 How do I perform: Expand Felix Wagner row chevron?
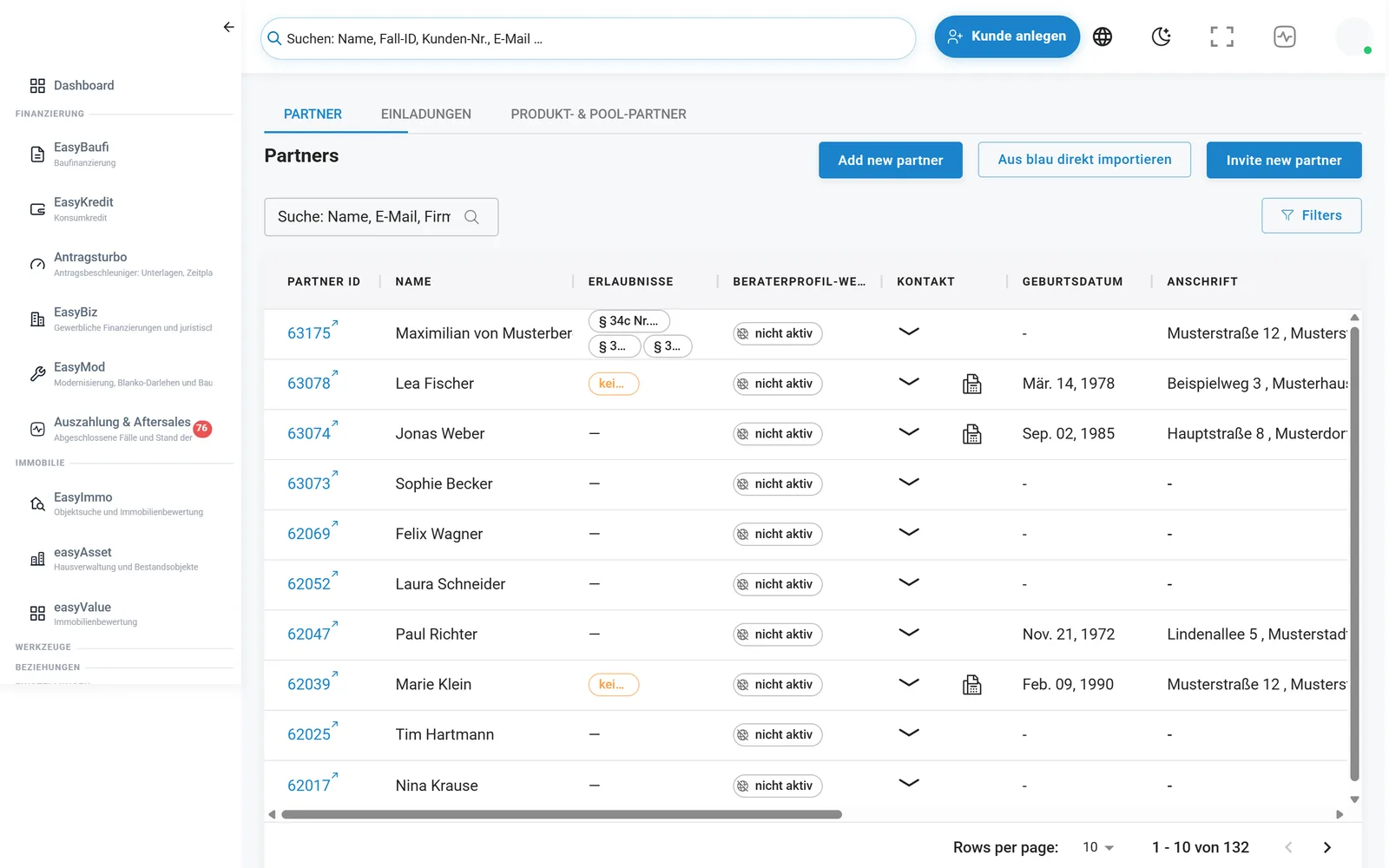point(909,532)
